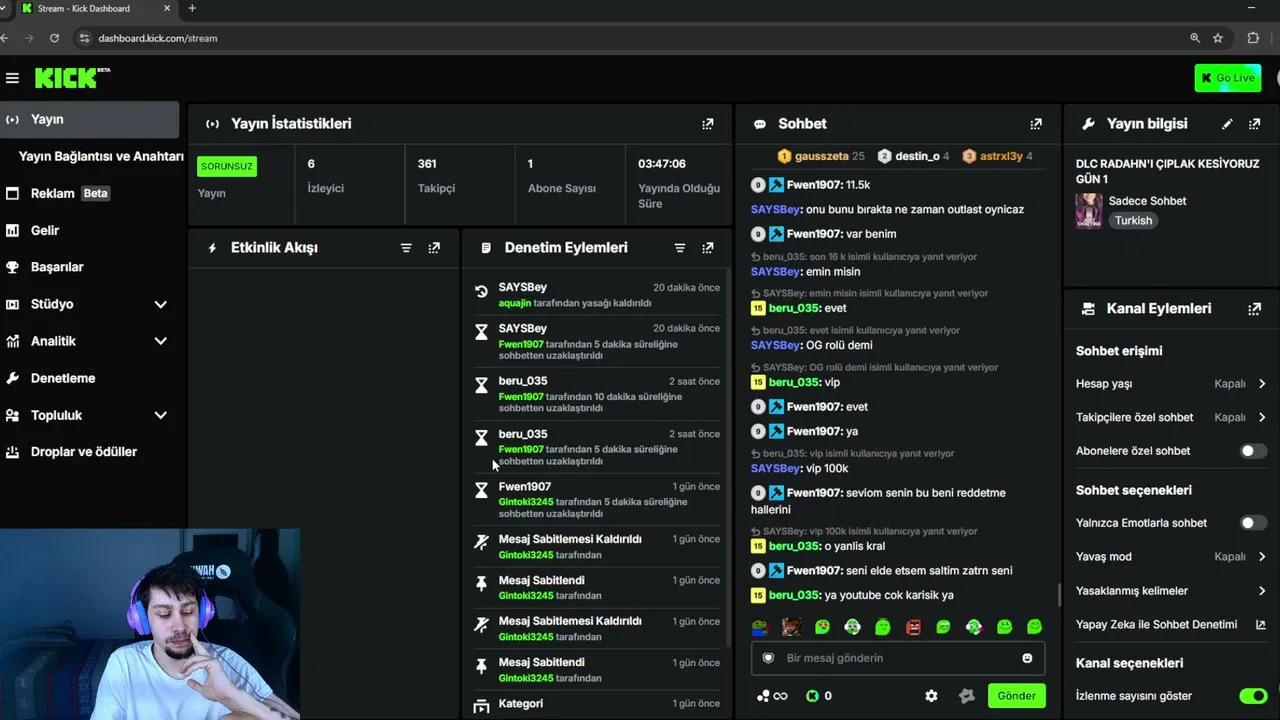The height and width of the screenshot is (720, 1280).
Task: Insert the heart-eyes green emote
Action: point(822,627)
